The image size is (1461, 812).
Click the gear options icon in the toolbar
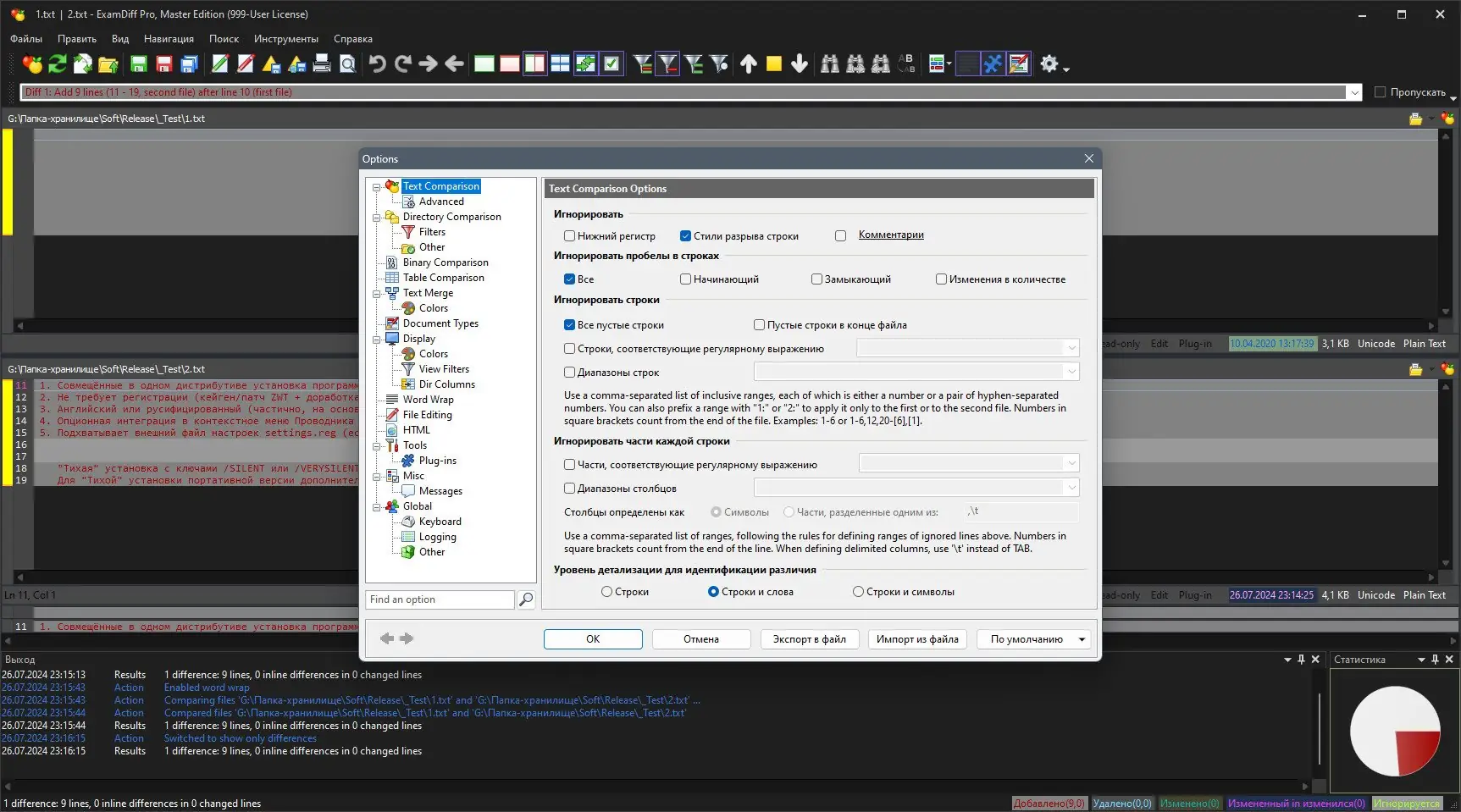tap(1049, 64)
